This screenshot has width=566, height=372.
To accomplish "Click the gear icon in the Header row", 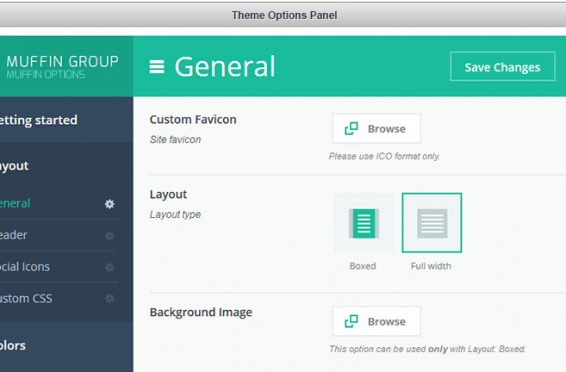I will click(x=110, y=236).
